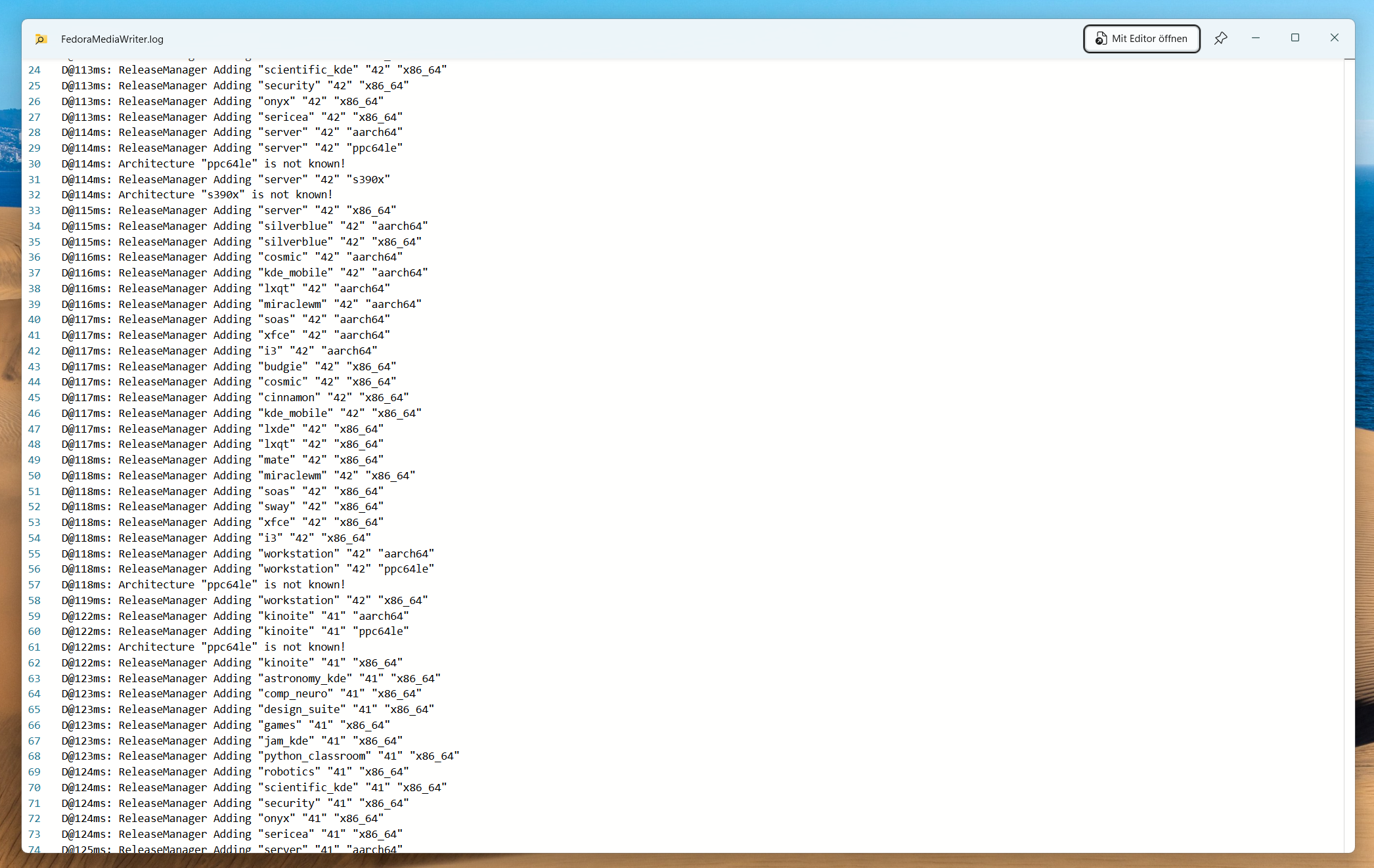Click line 35 adding "silverblue" "42" "x86_64"
The width and height of the screenshot is (1374, 868).
(242, 242)
